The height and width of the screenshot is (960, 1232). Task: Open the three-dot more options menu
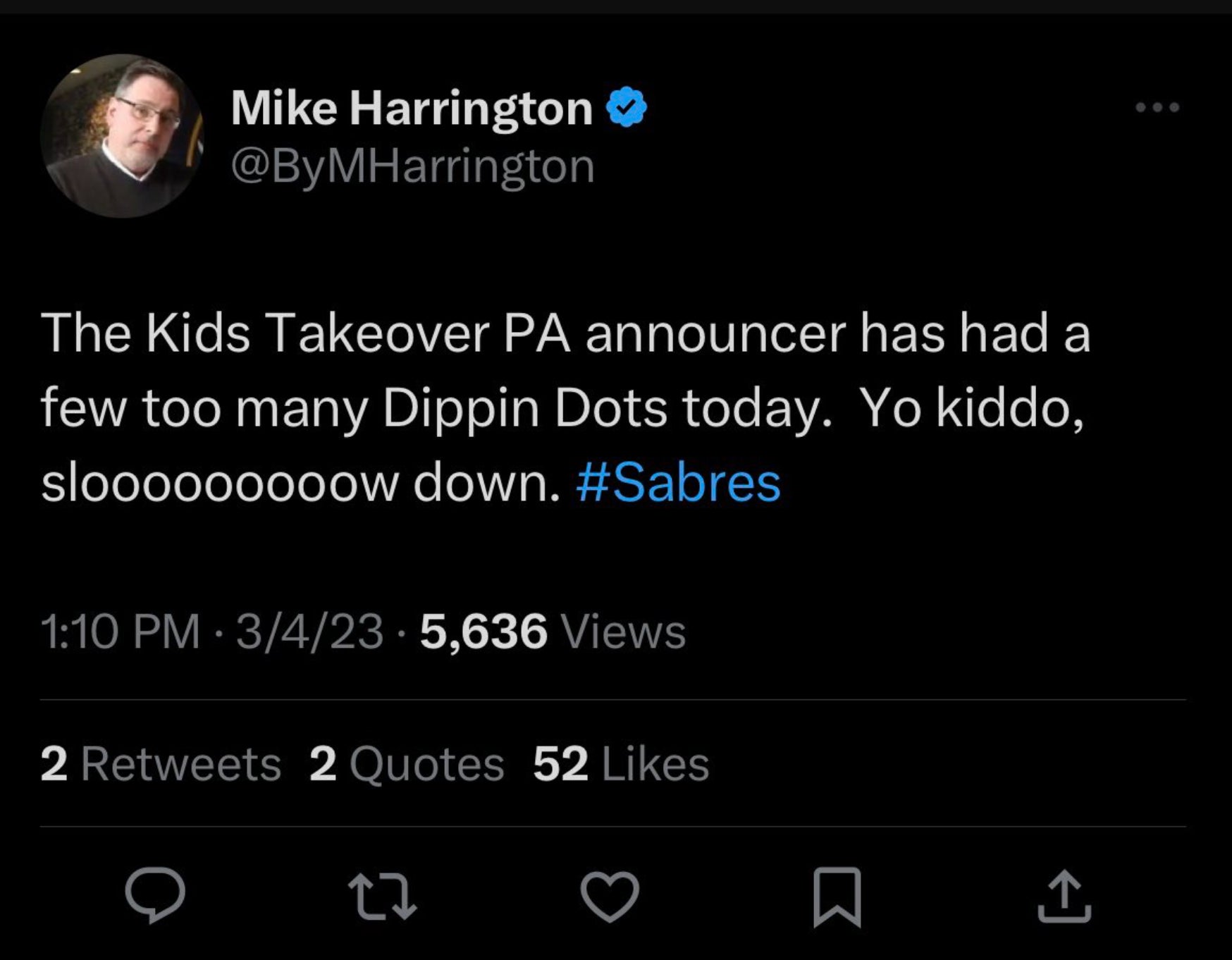click(x=1157, y=108)
